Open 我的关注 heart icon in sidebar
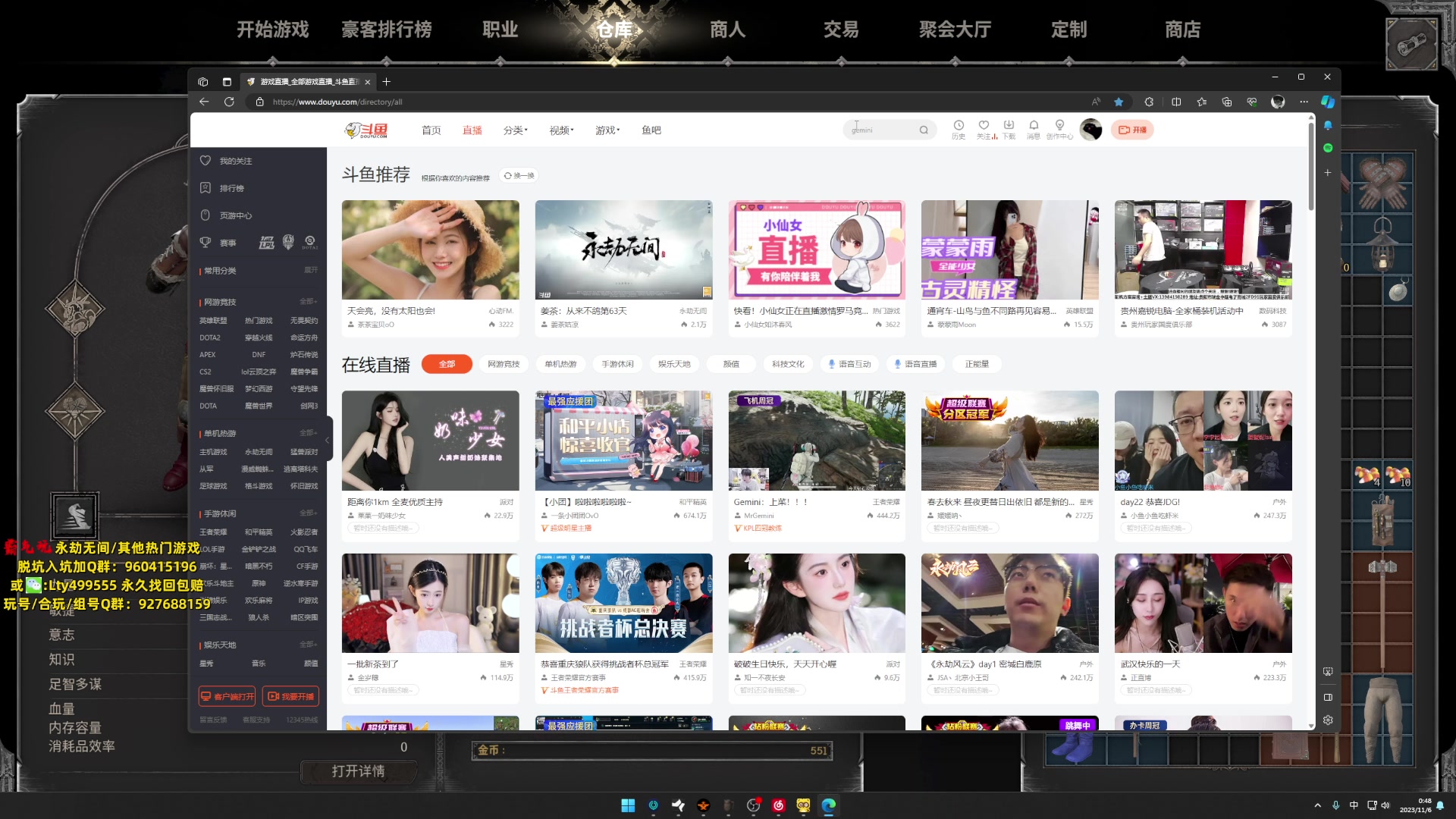 205,161
